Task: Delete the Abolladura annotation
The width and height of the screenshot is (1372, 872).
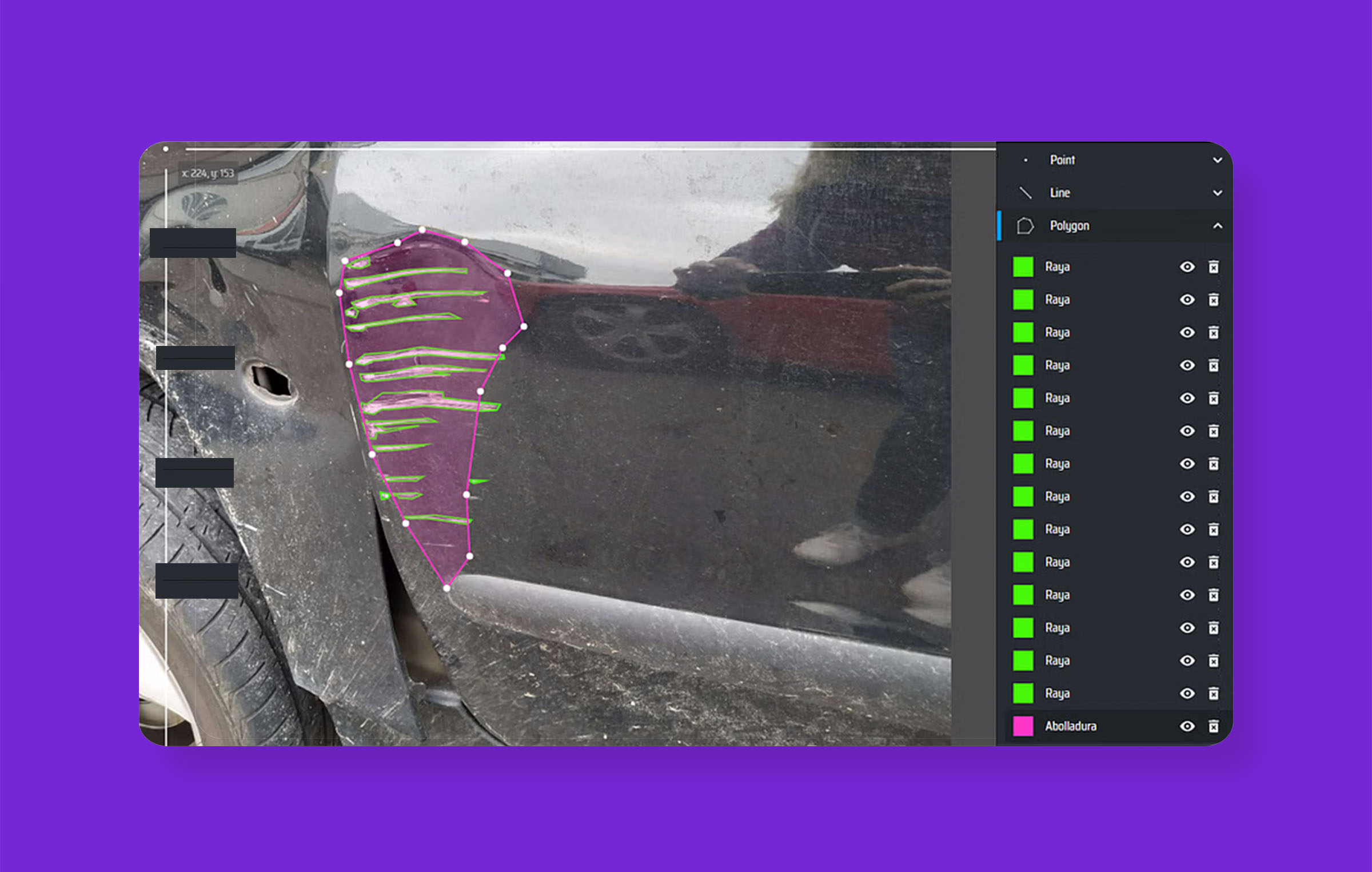Action: [x=1213, y=726]
